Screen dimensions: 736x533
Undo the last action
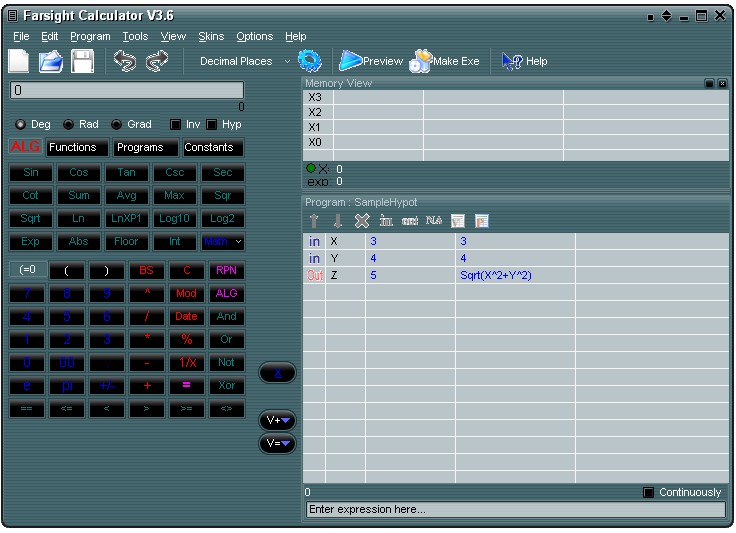[x=125, y=61]
